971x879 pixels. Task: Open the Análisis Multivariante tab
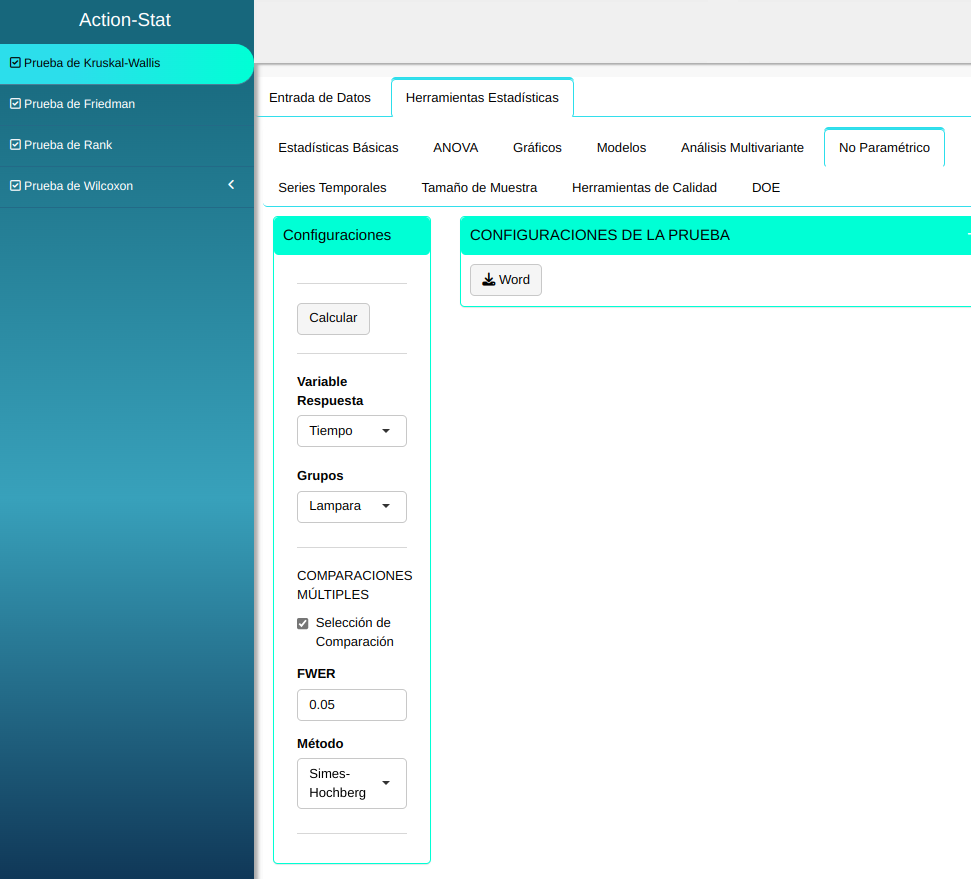[742, 148]
